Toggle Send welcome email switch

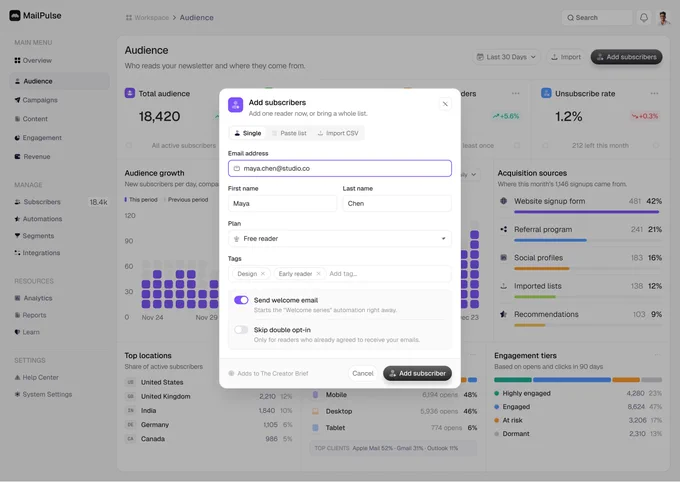click(x=241, y=300)
